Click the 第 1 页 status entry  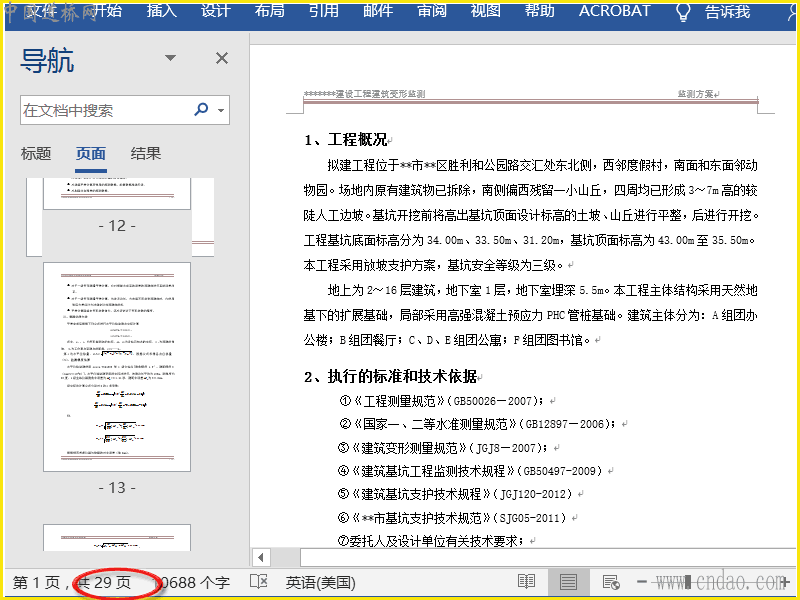[x=36, y=582]
